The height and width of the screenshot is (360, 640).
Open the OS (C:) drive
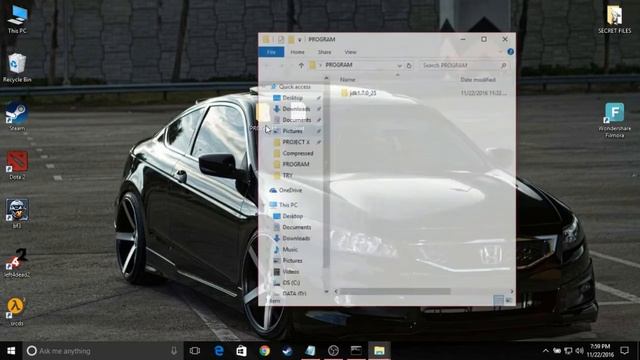click(291, 282)
